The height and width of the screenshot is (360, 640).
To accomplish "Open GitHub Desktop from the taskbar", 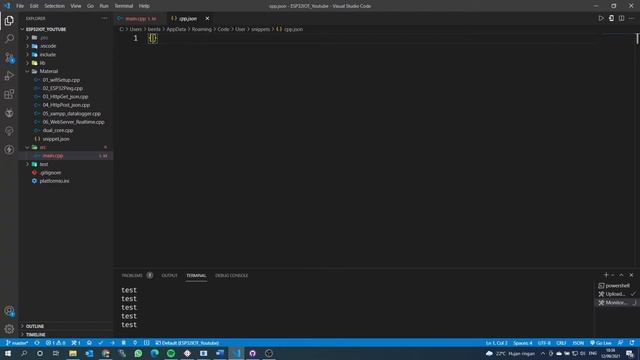I will [x=252, y=353].
